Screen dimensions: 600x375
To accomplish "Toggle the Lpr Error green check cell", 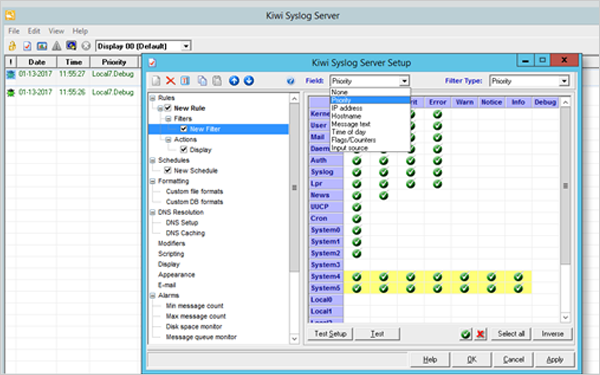I will pos(437,184).
